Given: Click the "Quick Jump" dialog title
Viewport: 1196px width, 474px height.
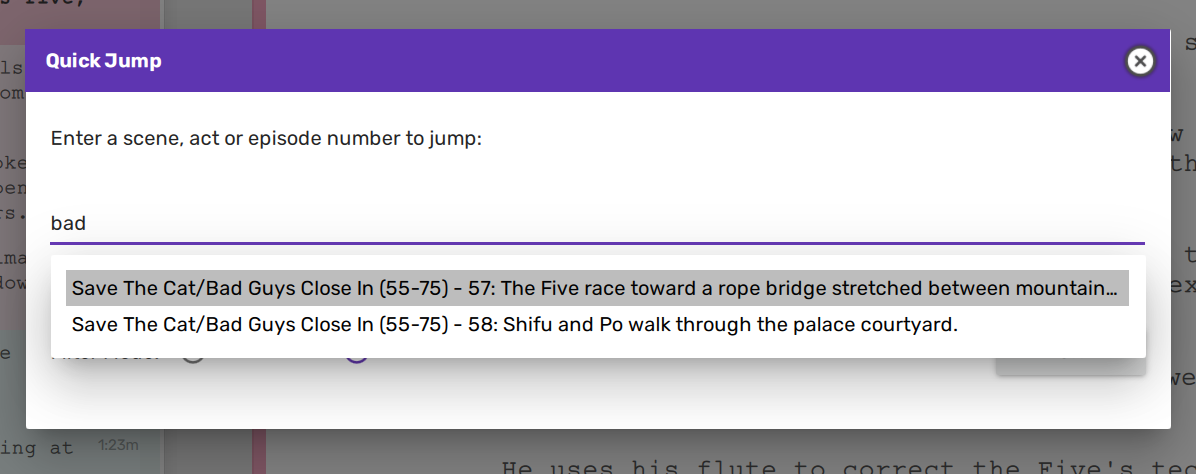Looking at the screenshot, I should [104, 61].
